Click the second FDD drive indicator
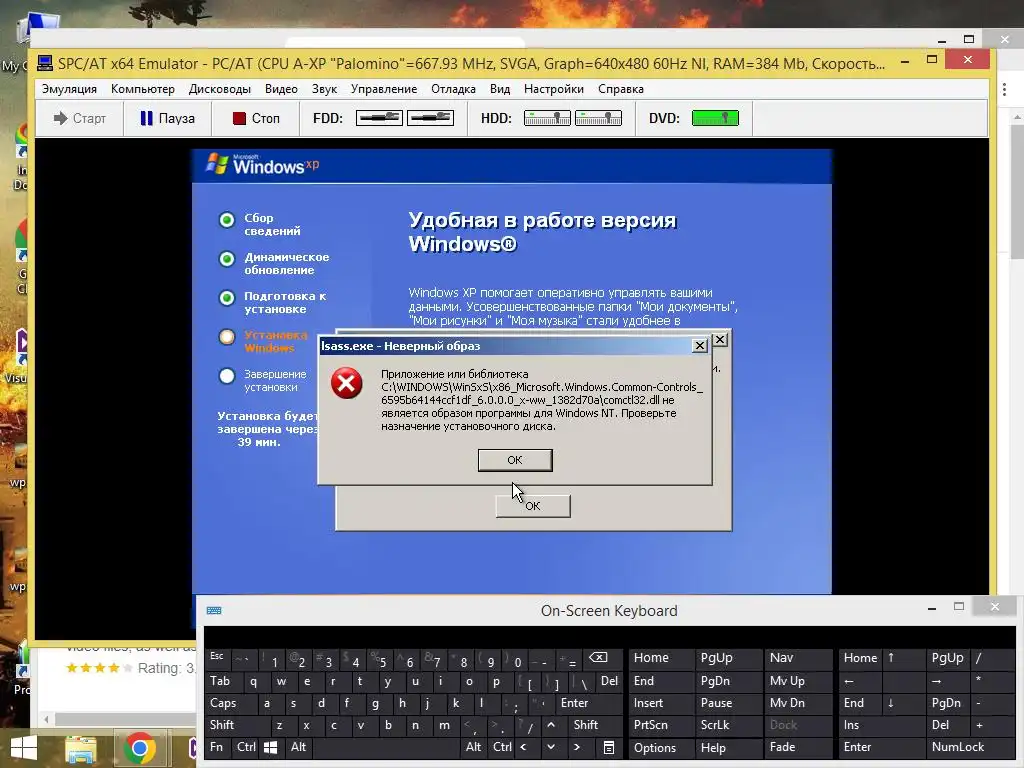 (x=430, y=118)
